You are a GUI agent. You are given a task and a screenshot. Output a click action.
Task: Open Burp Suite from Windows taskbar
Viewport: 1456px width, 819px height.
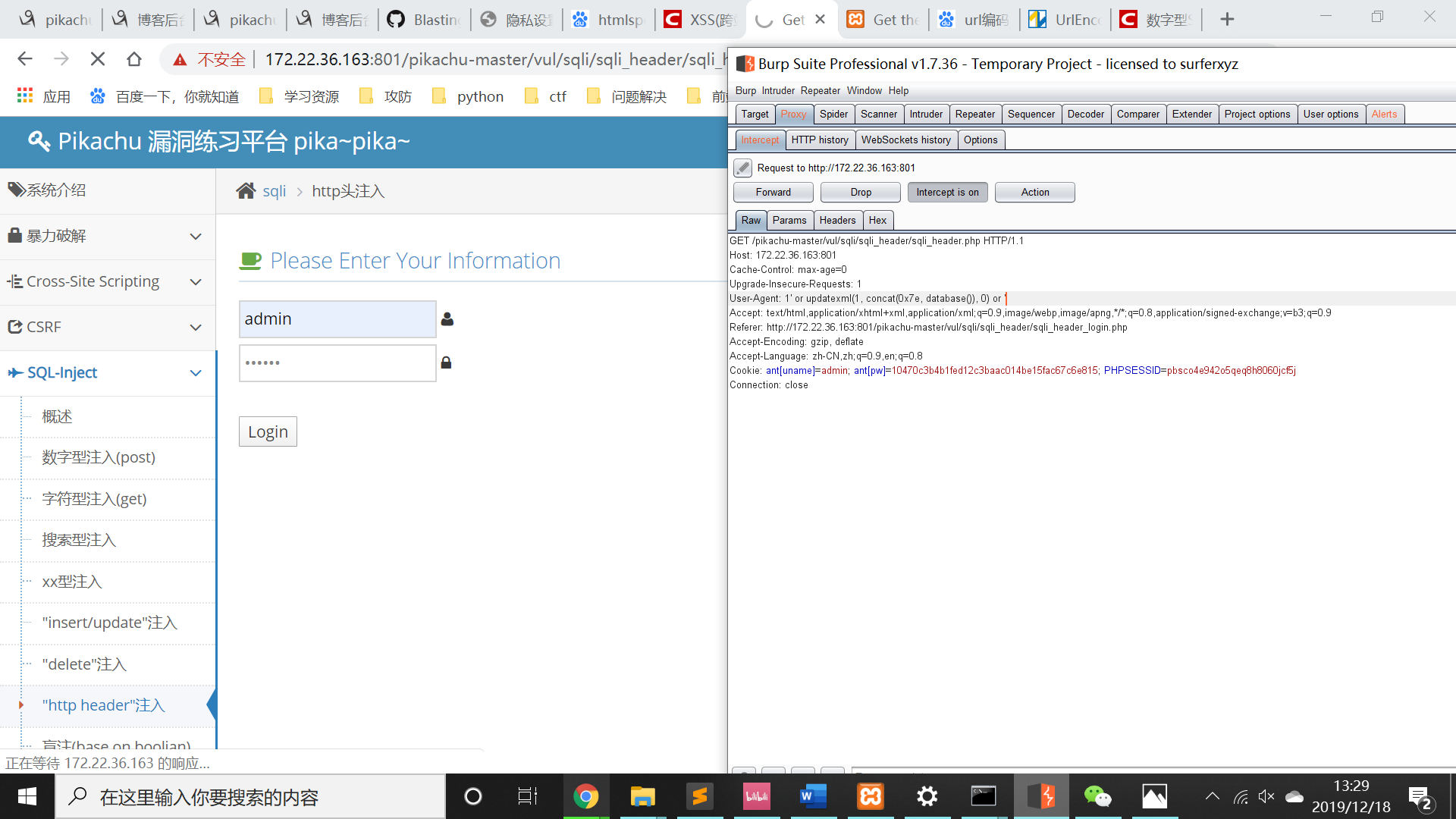point(1041,796)
